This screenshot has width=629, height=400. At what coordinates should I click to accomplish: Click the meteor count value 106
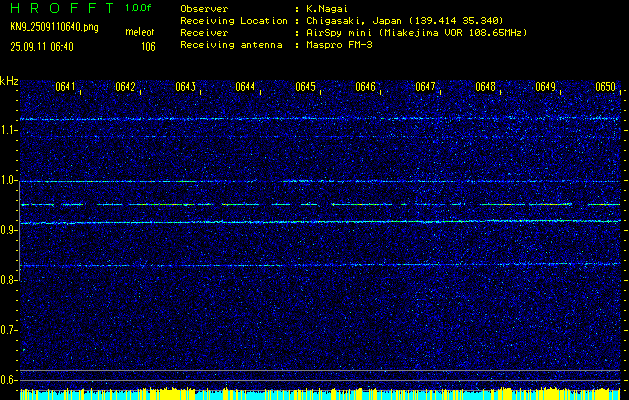click(x=148, y=47)
